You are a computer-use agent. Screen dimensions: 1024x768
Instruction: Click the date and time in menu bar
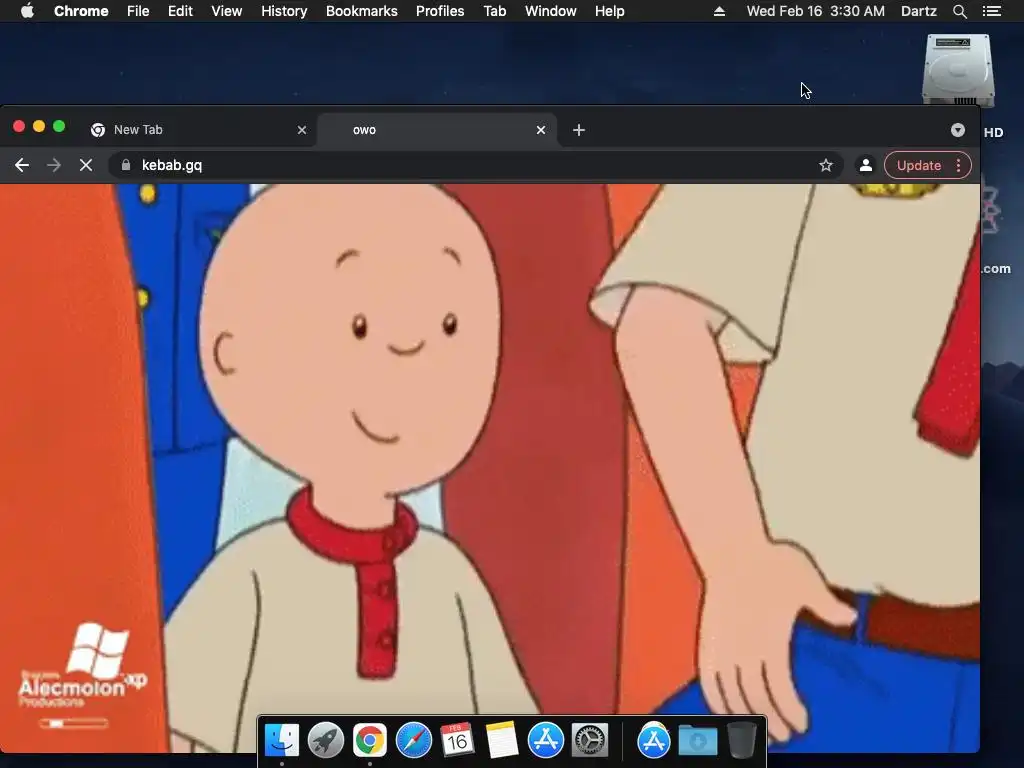pos(816,11)
